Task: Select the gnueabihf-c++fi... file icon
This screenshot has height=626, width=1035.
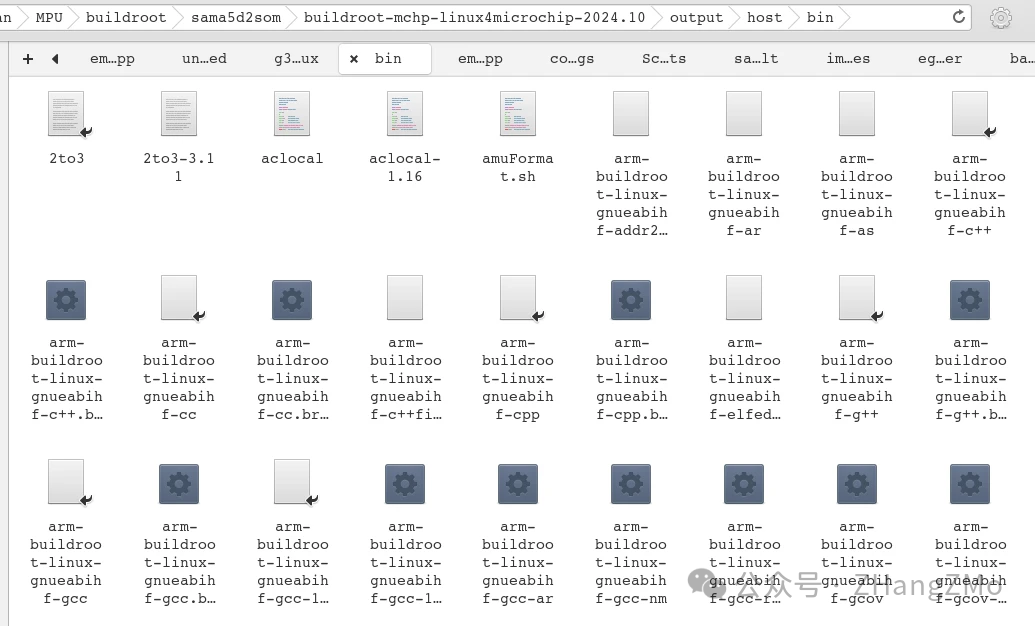Action: pyautogui.click(x=405, y=298)
